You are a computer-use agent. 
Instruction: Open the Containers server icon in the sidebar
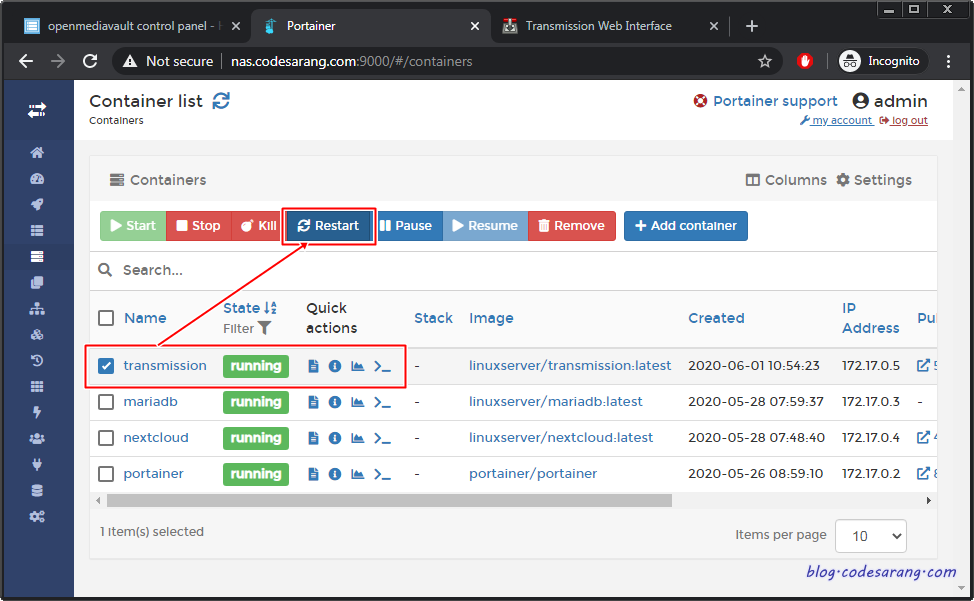click(37, 256)
